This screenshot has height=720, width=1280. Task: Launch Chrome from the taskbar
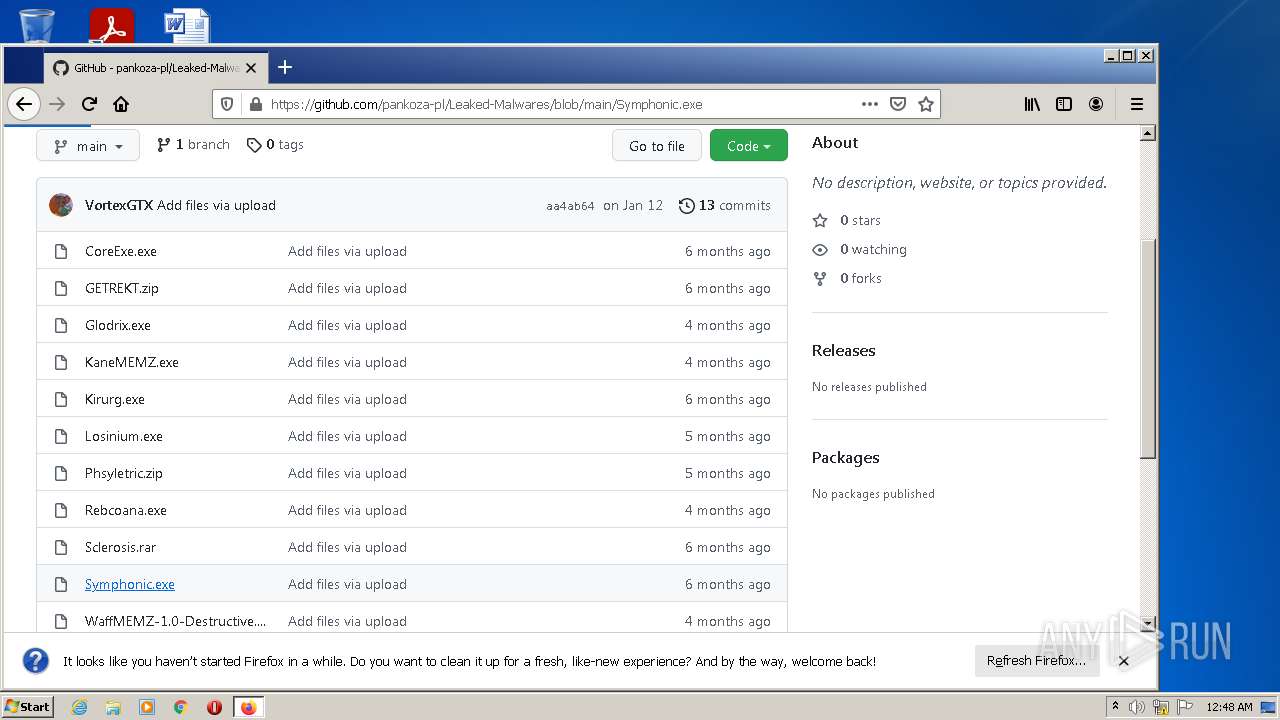pos(181,707)
